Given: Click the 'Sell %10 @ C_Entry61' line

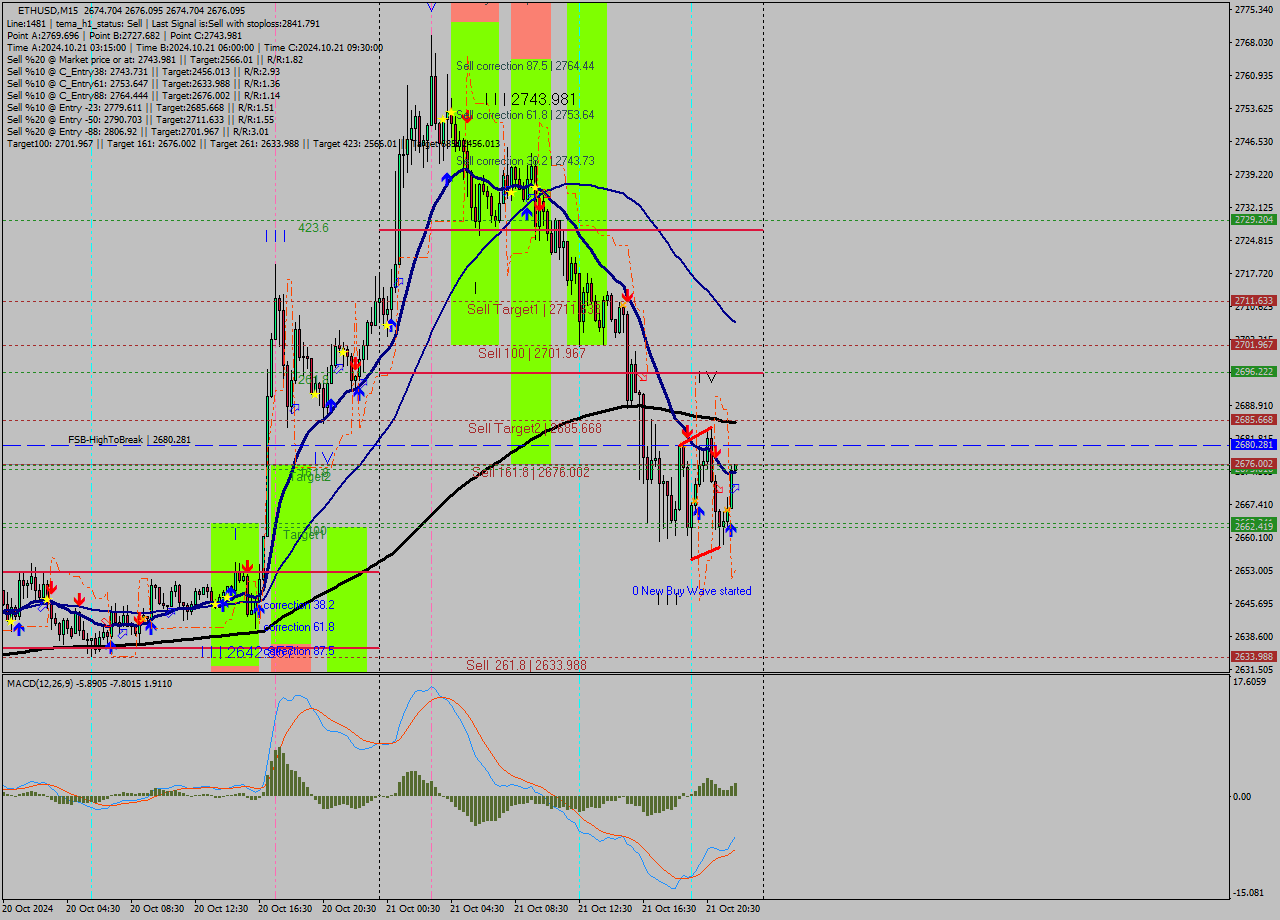Looking at the screenshot, I should [143, 83].
